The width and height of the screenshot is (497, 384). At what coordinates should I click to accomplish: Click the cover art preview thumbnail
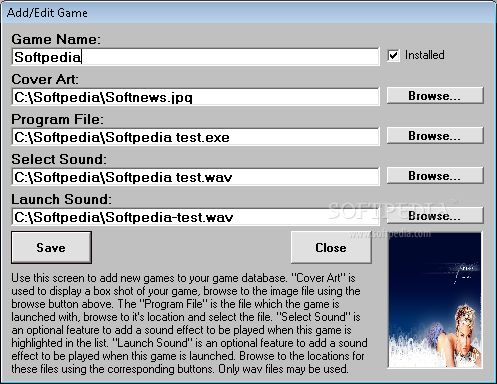point(435,300)
